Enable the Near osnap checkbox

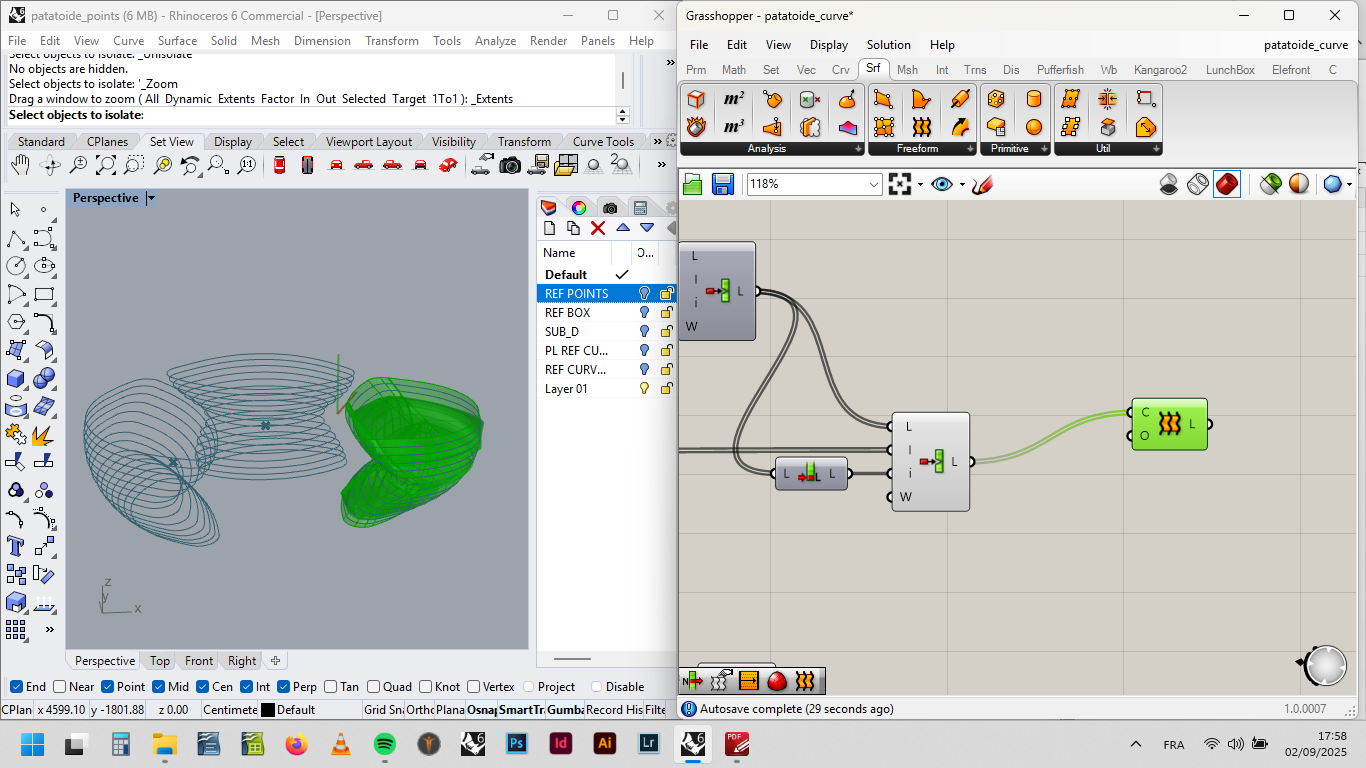point(60,687)
